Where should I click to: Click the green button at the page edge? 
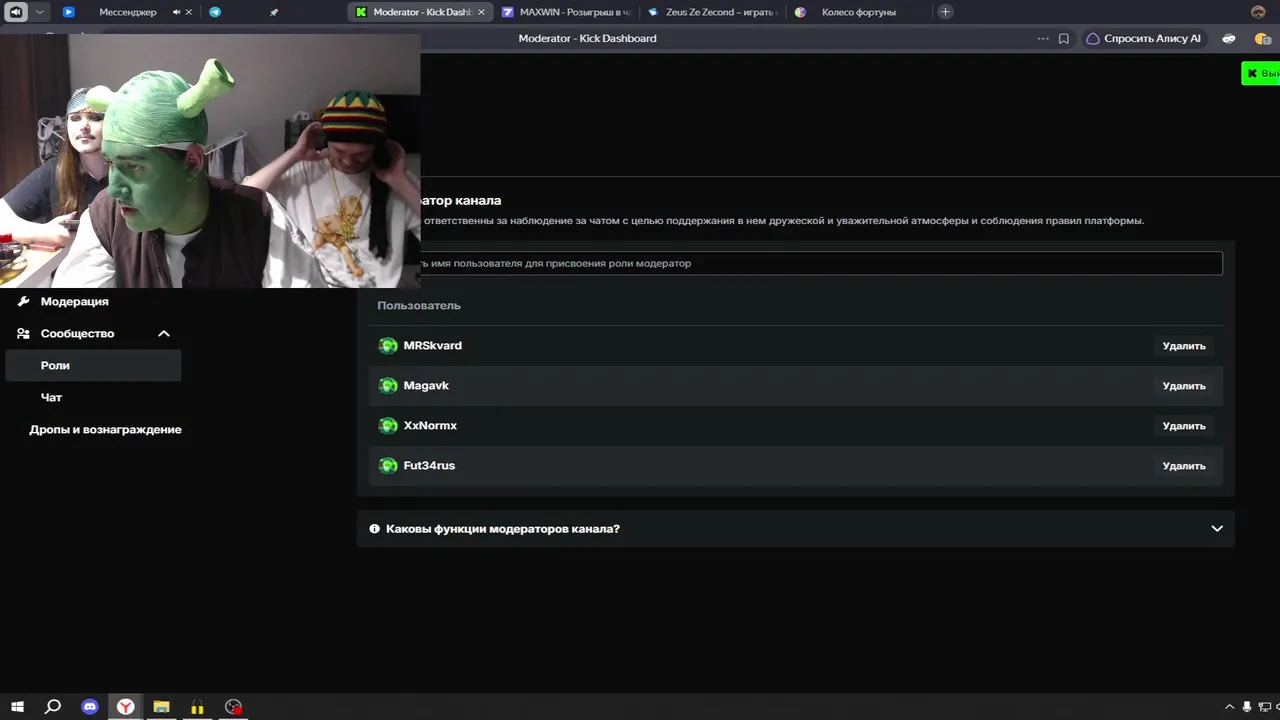coord(1260,73)
